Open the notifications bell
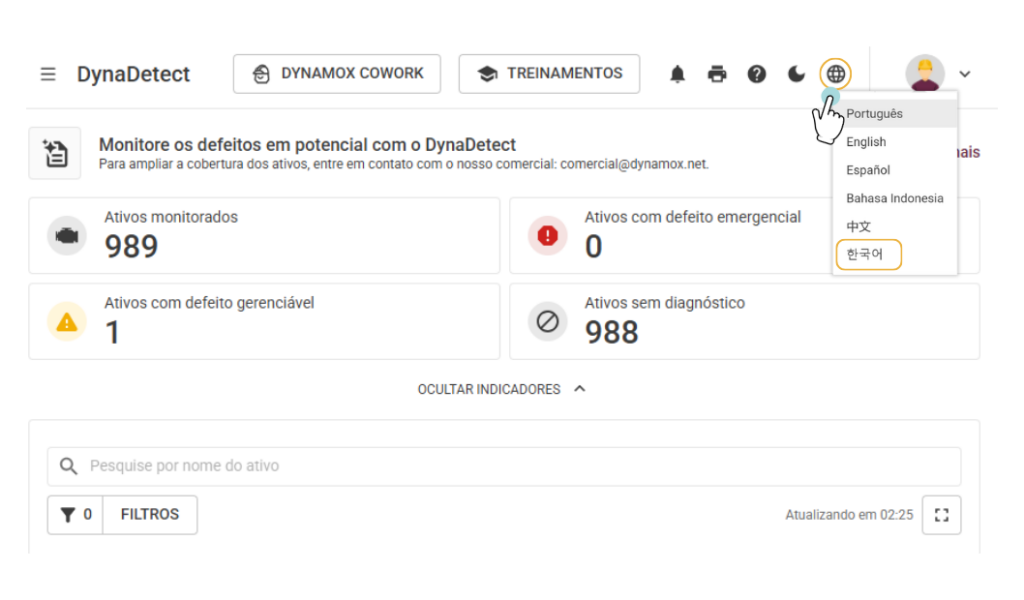 [677, 74]
